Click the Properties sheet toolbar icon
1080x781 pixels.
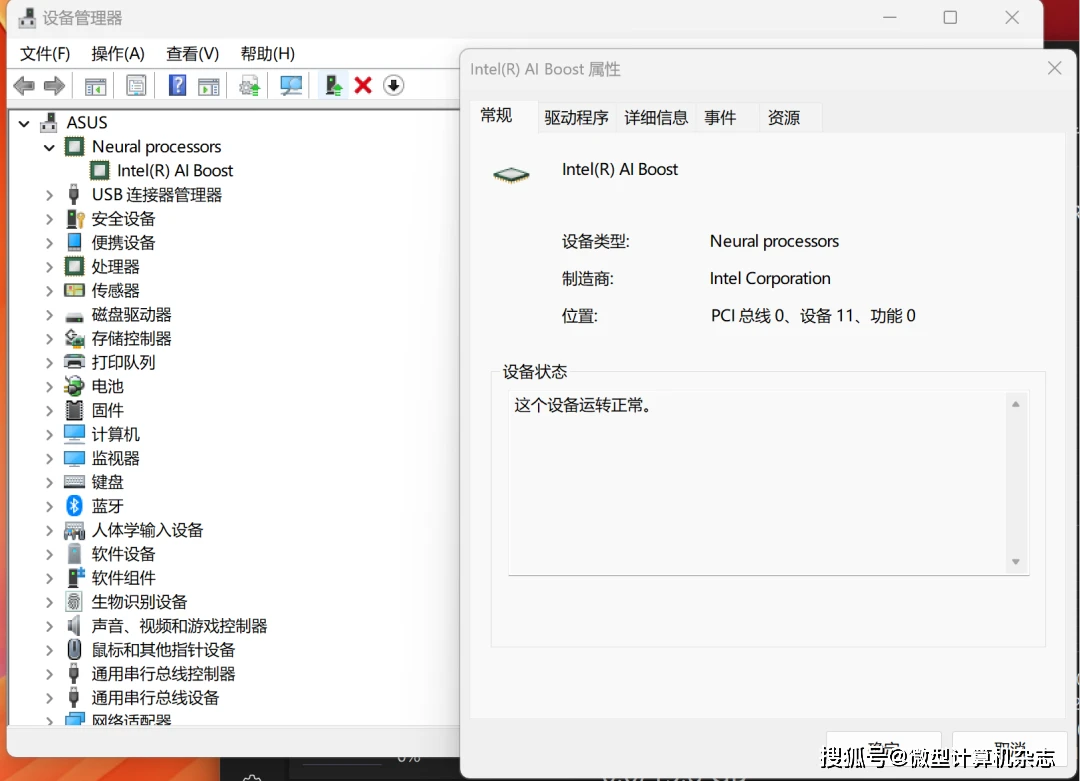[x=136, y=86]
